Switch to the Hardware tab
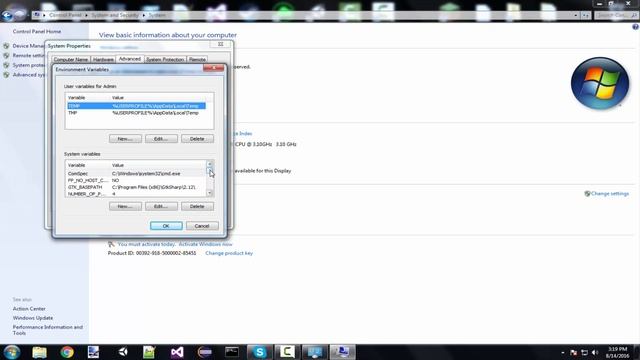Image resolution: width=640 pixels, height=360 pixels. (103, 60)
